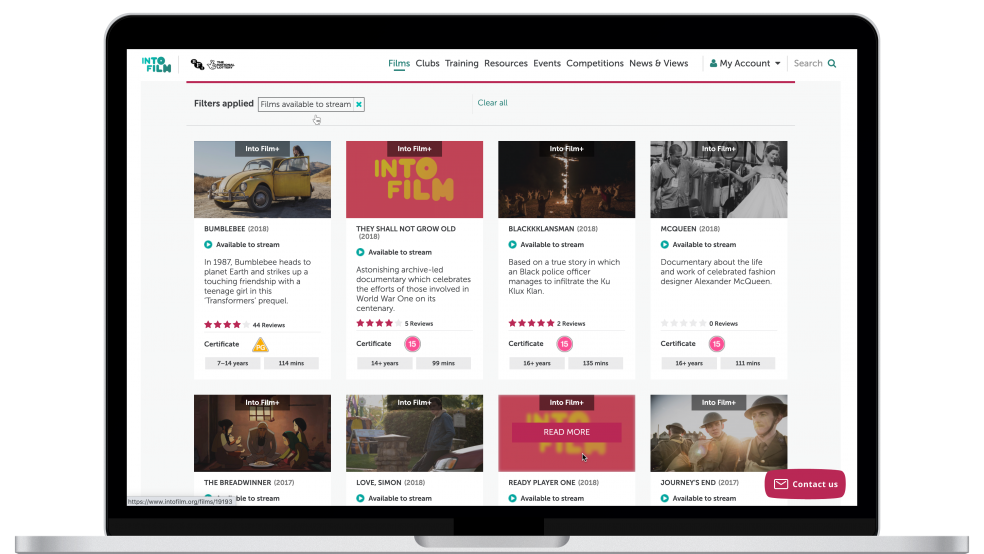Click the 44 Reviews text
Screen dimensions: 984x554
[269, 325]
